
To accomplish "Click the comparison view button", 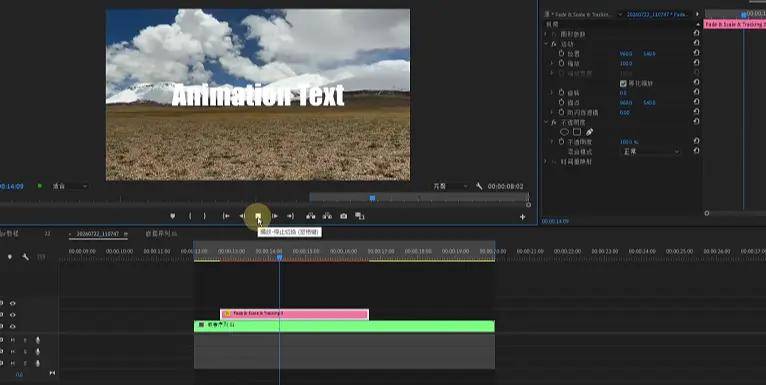I will (x=360, y=216).
